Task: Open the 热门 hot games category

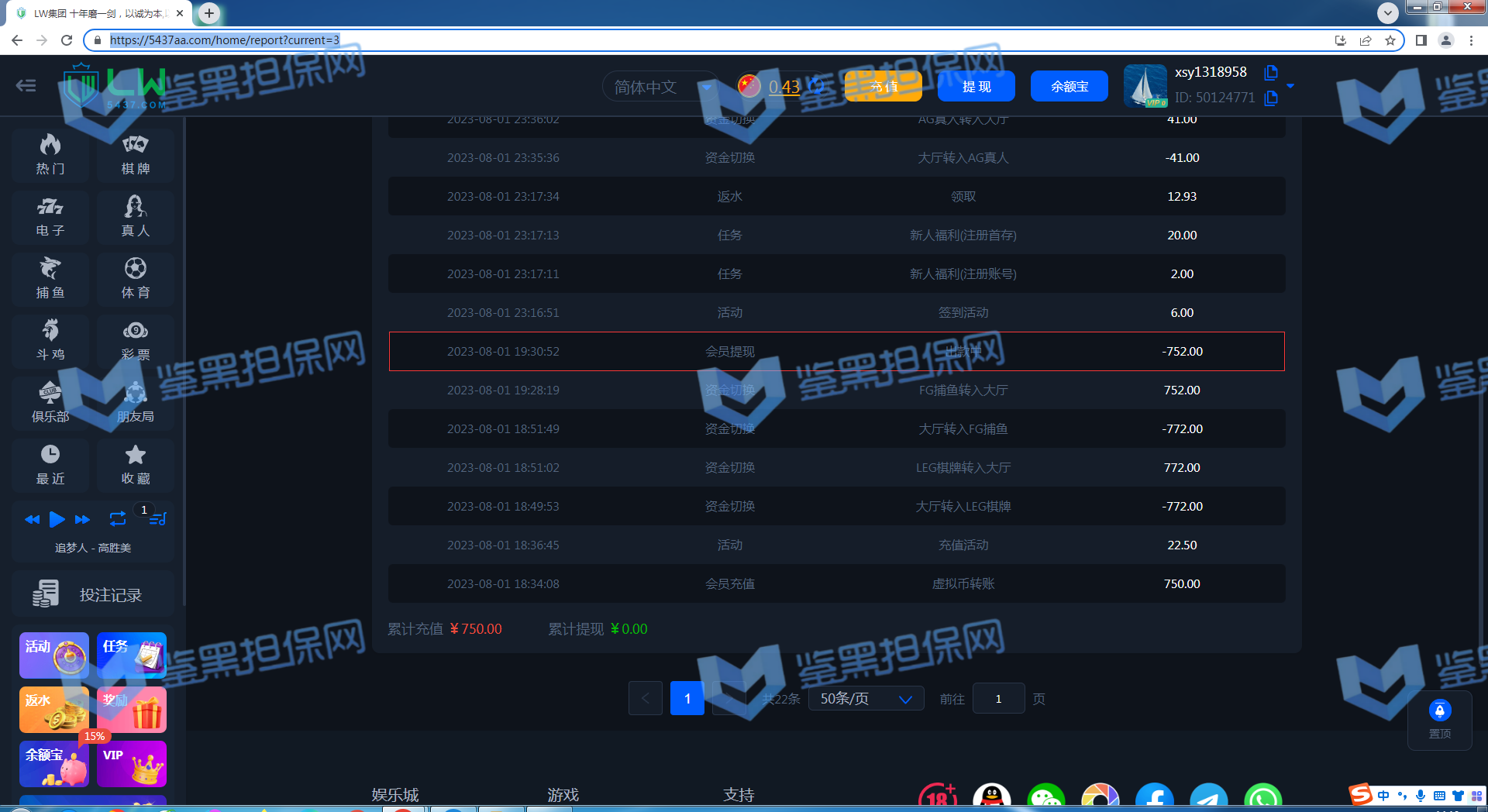Action: coord(50,154)
